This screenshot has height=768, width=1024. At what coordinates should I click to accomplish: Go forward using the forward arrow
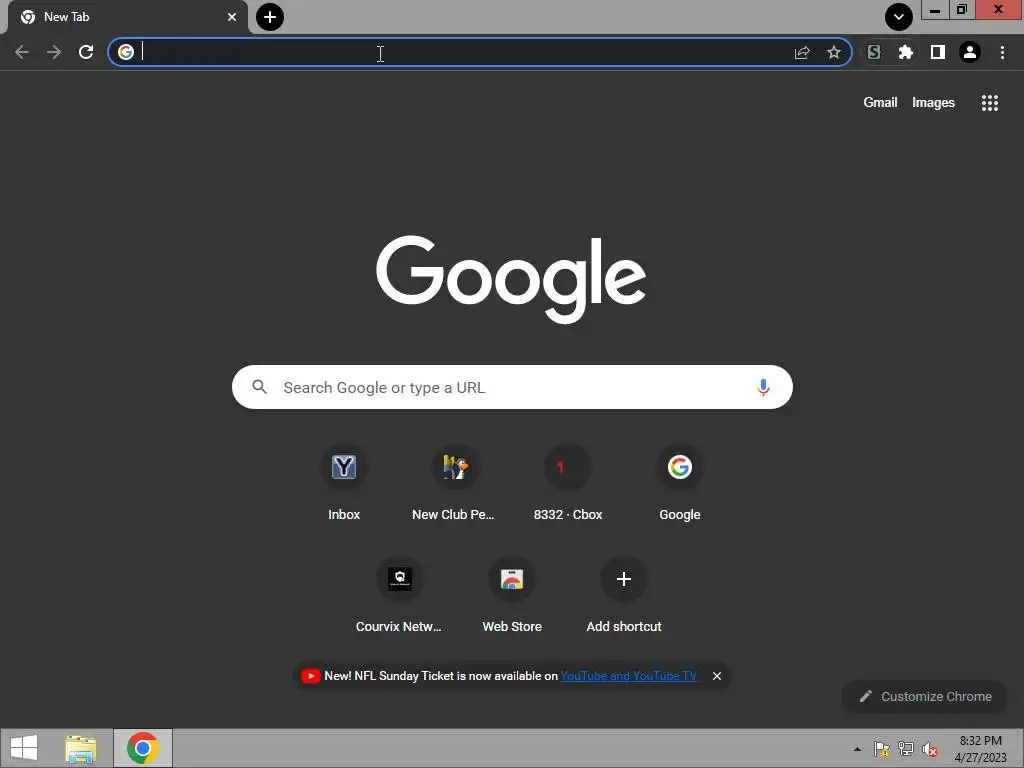click(54, 52)
